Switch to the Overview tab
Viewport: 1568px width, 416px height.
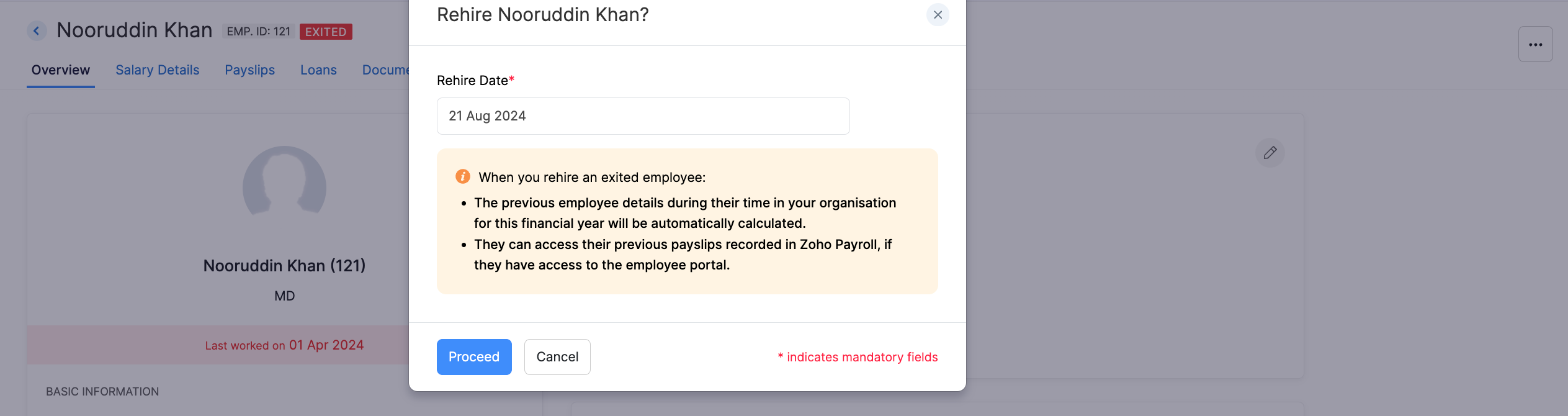60,70
